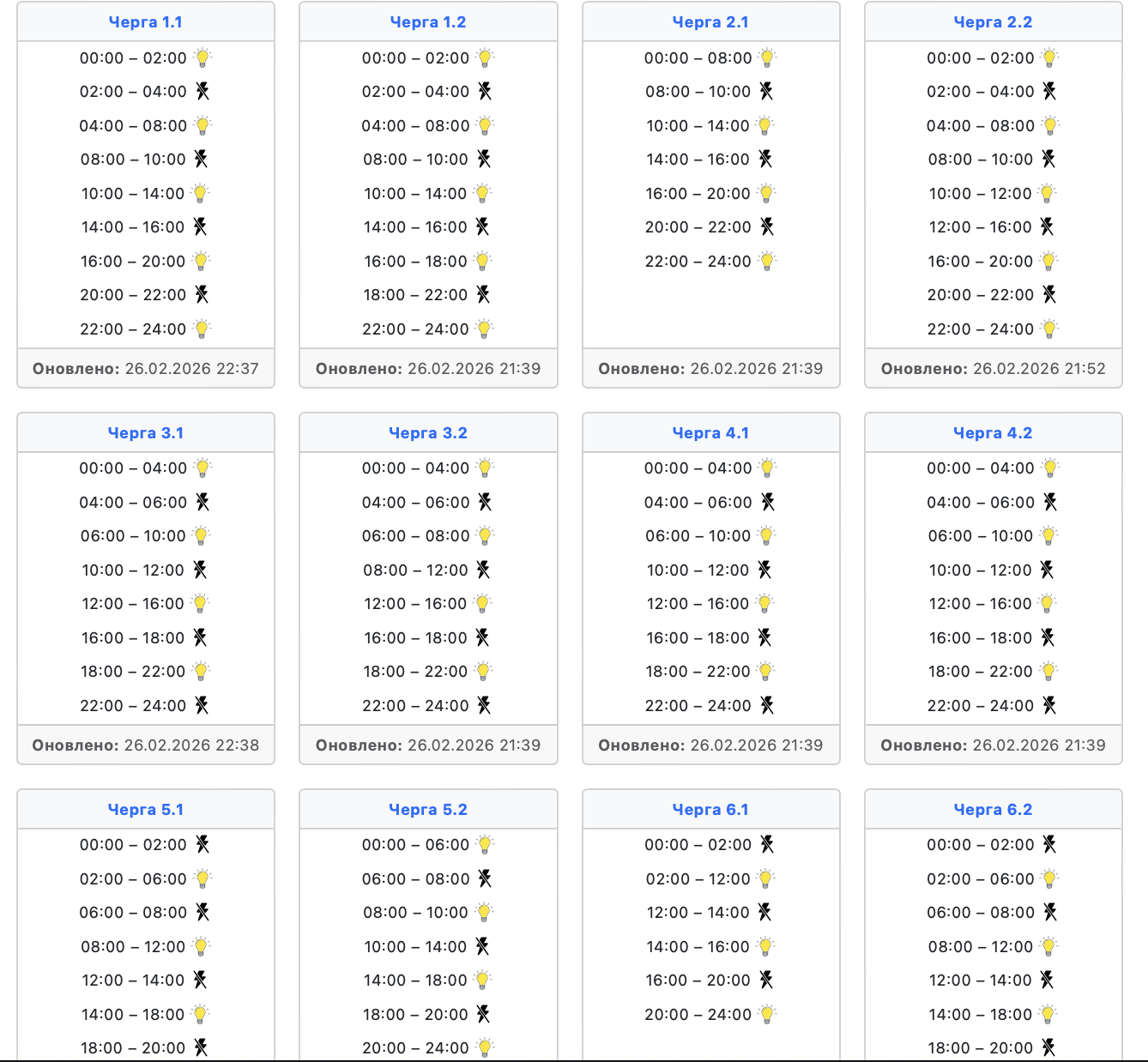This screenshot has width=1148, height=1062.
Task: Select lightbulb icon beside 00:00 – 06:00 in Черга 5.2
Action: coord(485,845)
